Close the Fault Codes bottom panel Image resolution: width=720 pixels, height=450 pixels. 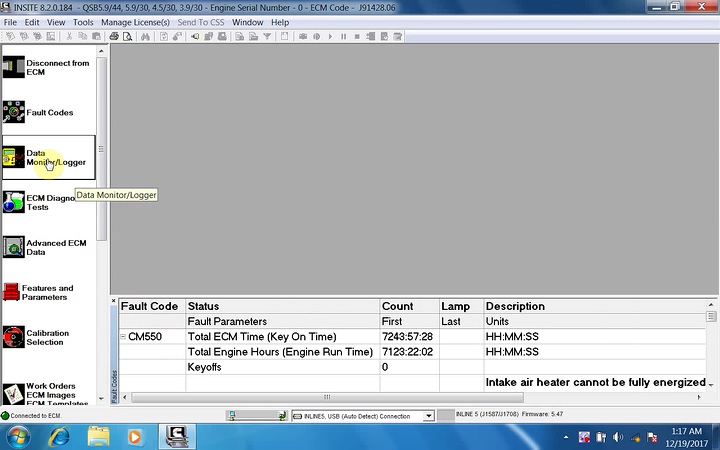114,301
